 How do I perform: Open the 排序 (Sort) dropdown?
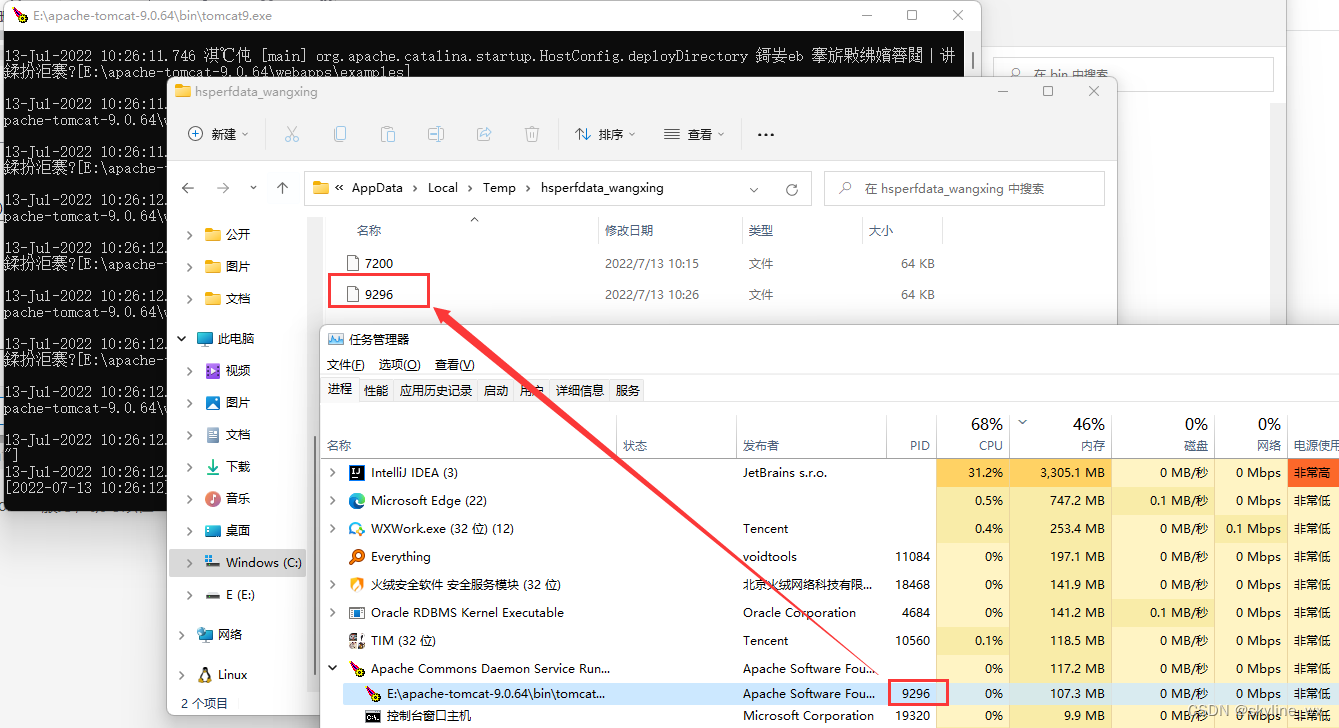(x=606, y=134)
